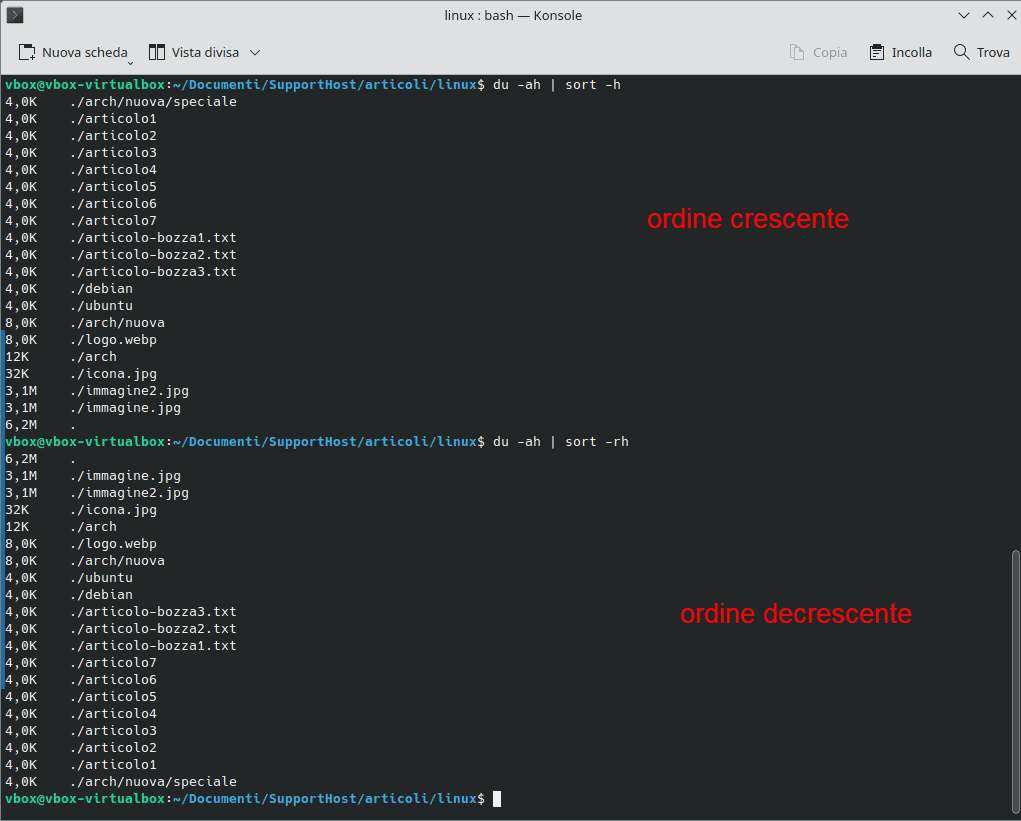
Task: Select './articolo6' in the sort -rh output
Action: [x=113, y=680]
